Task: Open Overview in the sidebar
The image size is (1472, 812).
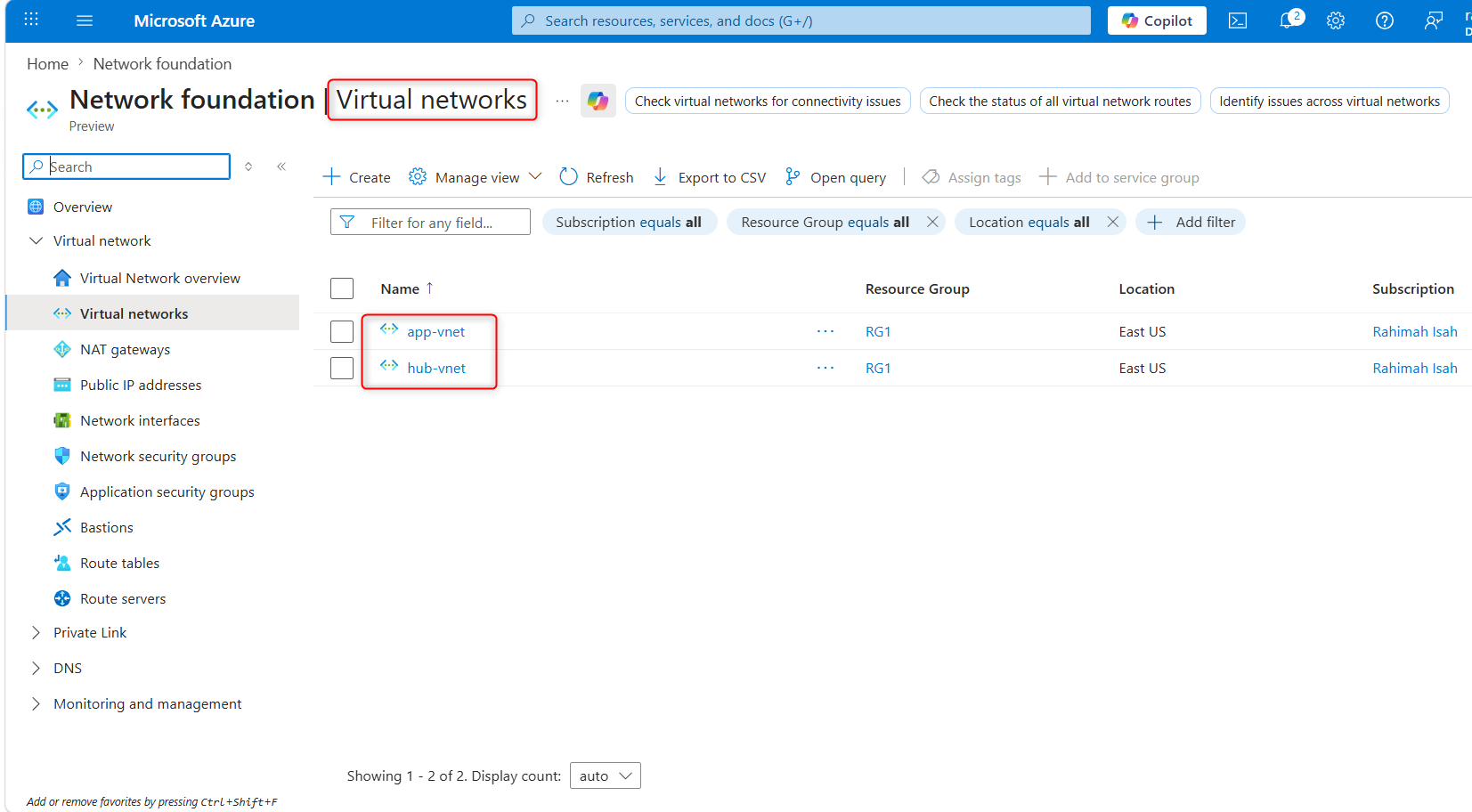Action: 83,207
